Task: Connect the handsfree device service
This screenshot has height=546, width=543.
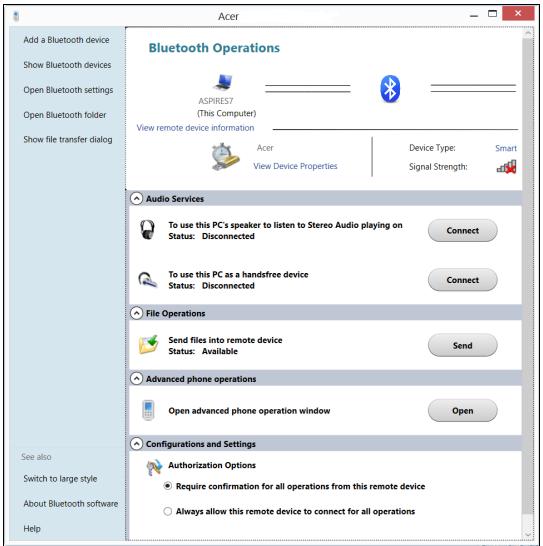Action: (463, 280)
